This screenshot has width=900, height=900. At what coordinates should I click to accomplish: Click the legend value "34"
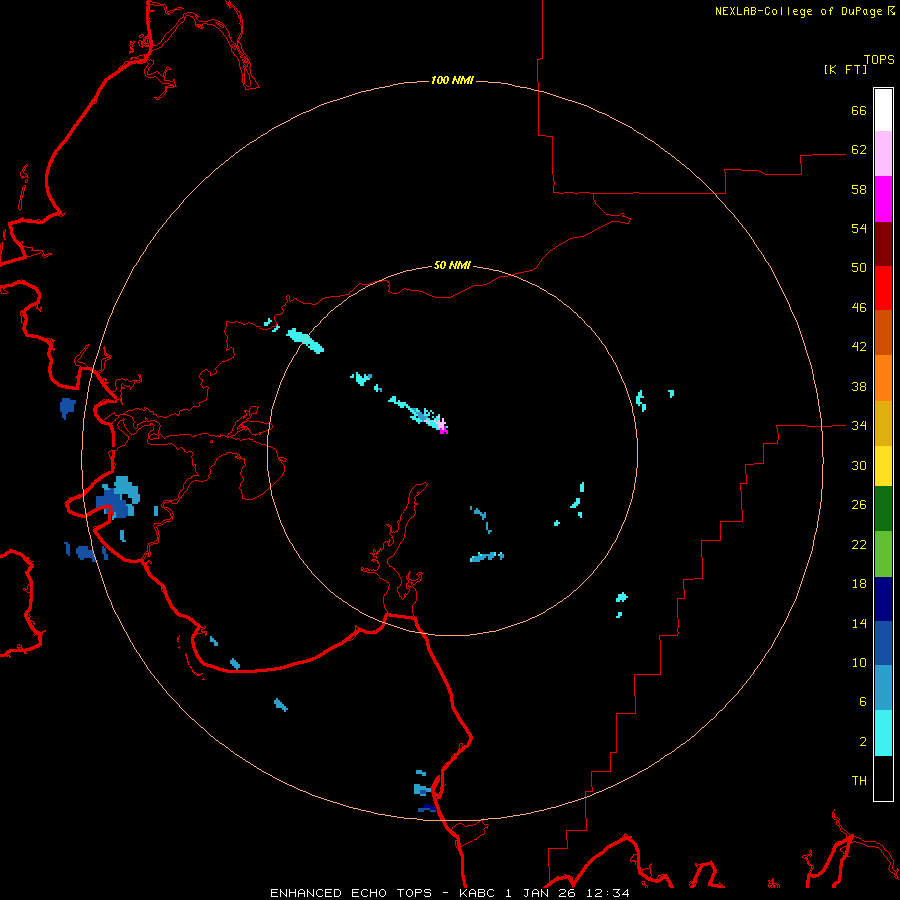pyautogui.click(x=859, y=426)
